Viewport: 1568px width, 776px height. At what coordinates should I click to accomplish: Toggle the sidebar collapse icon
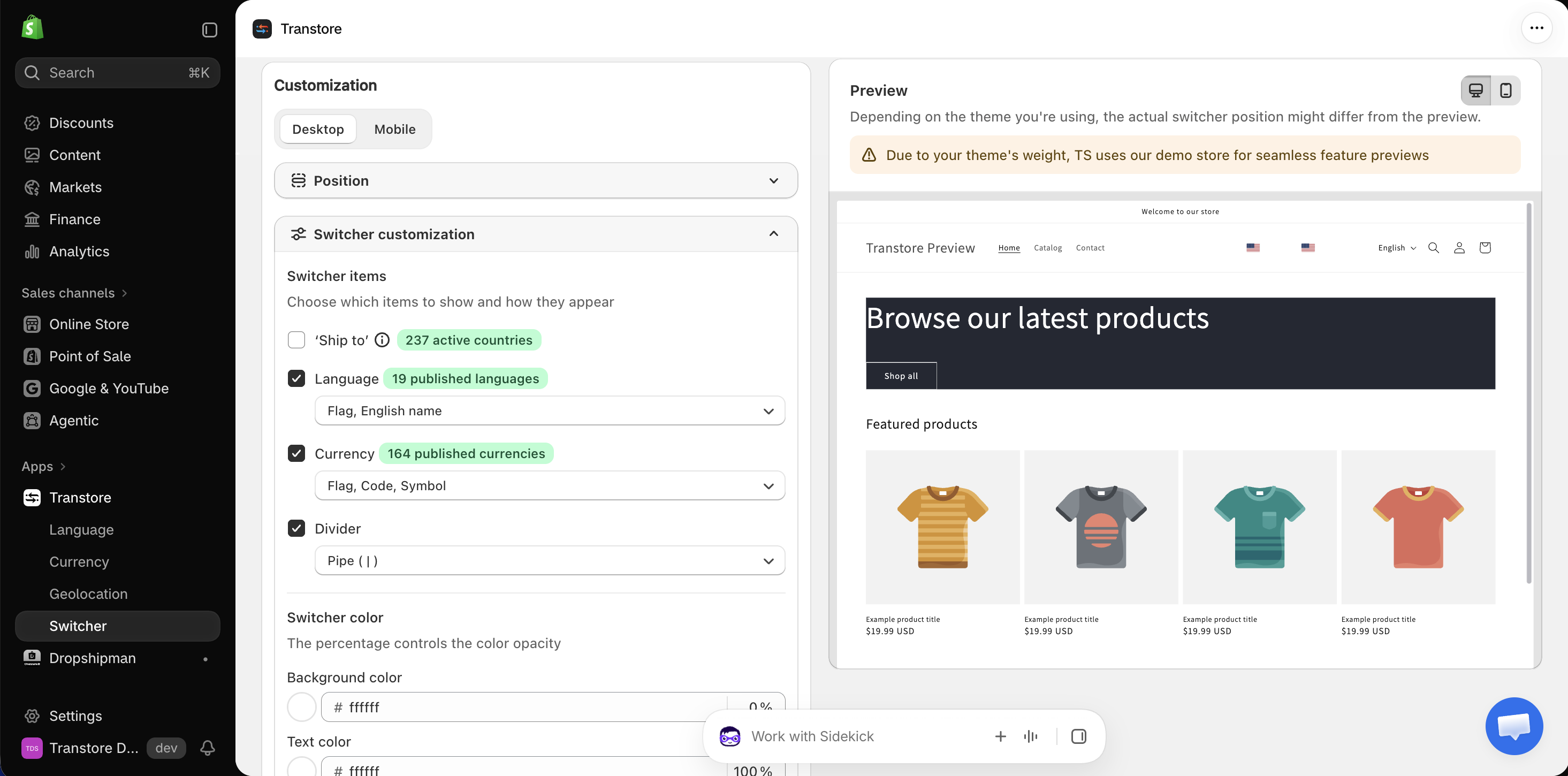pyautogui.click(x=209, y=30)
